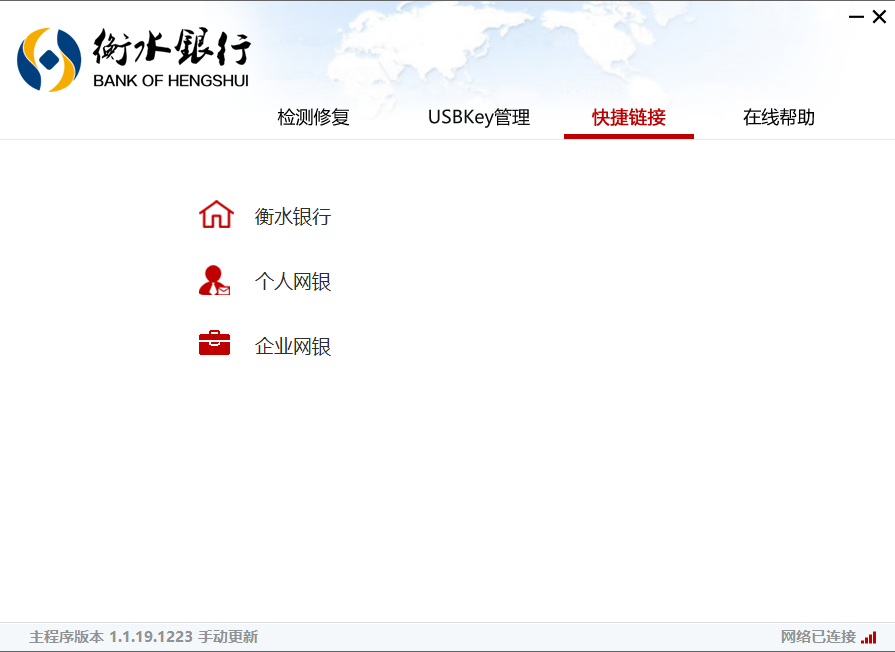Click the BANK OF HENGSHUI English text
Screen dimensions: 895x652
170,81
